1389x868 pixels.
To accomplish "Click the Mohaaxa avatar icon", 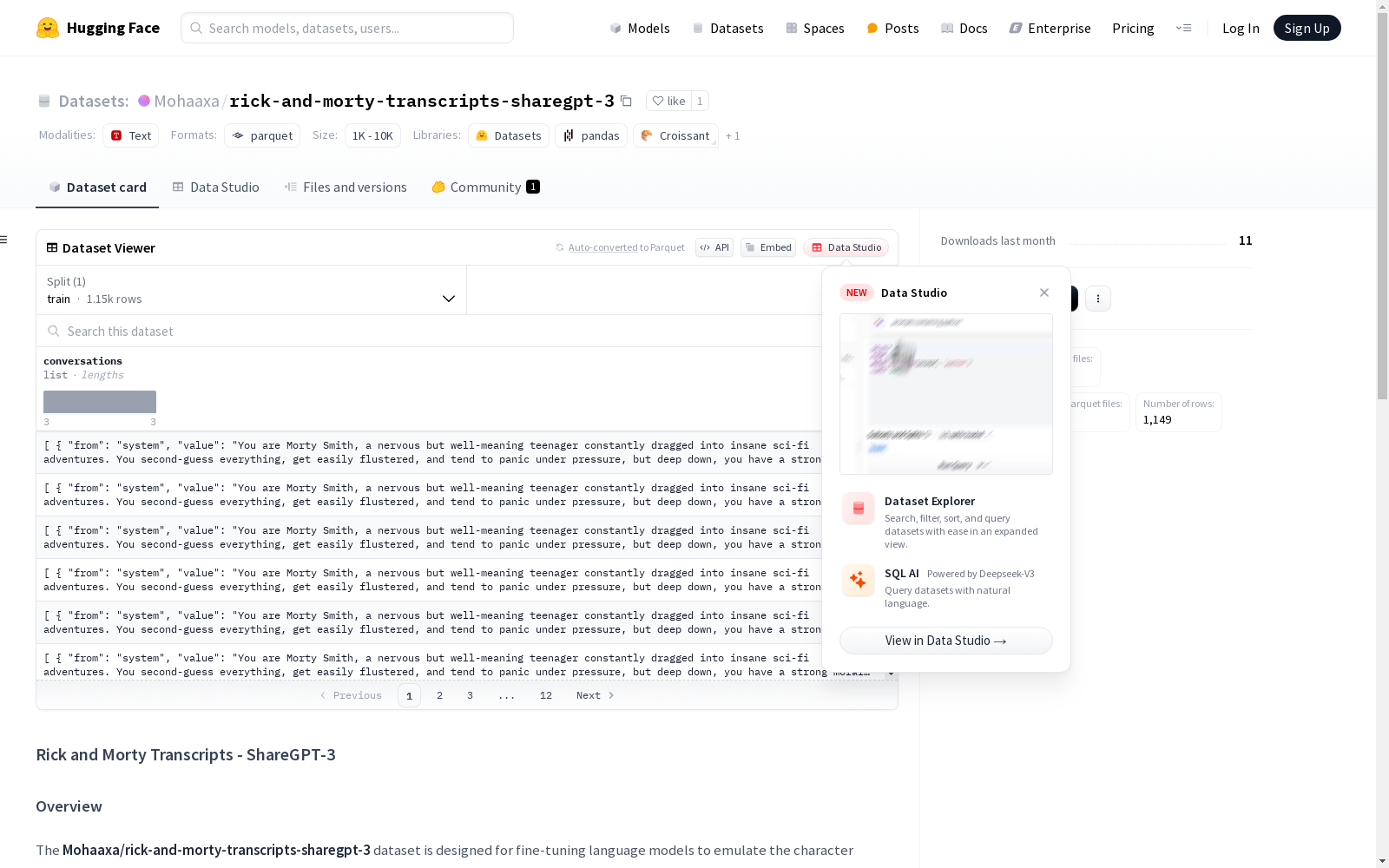I will [144, 101].
